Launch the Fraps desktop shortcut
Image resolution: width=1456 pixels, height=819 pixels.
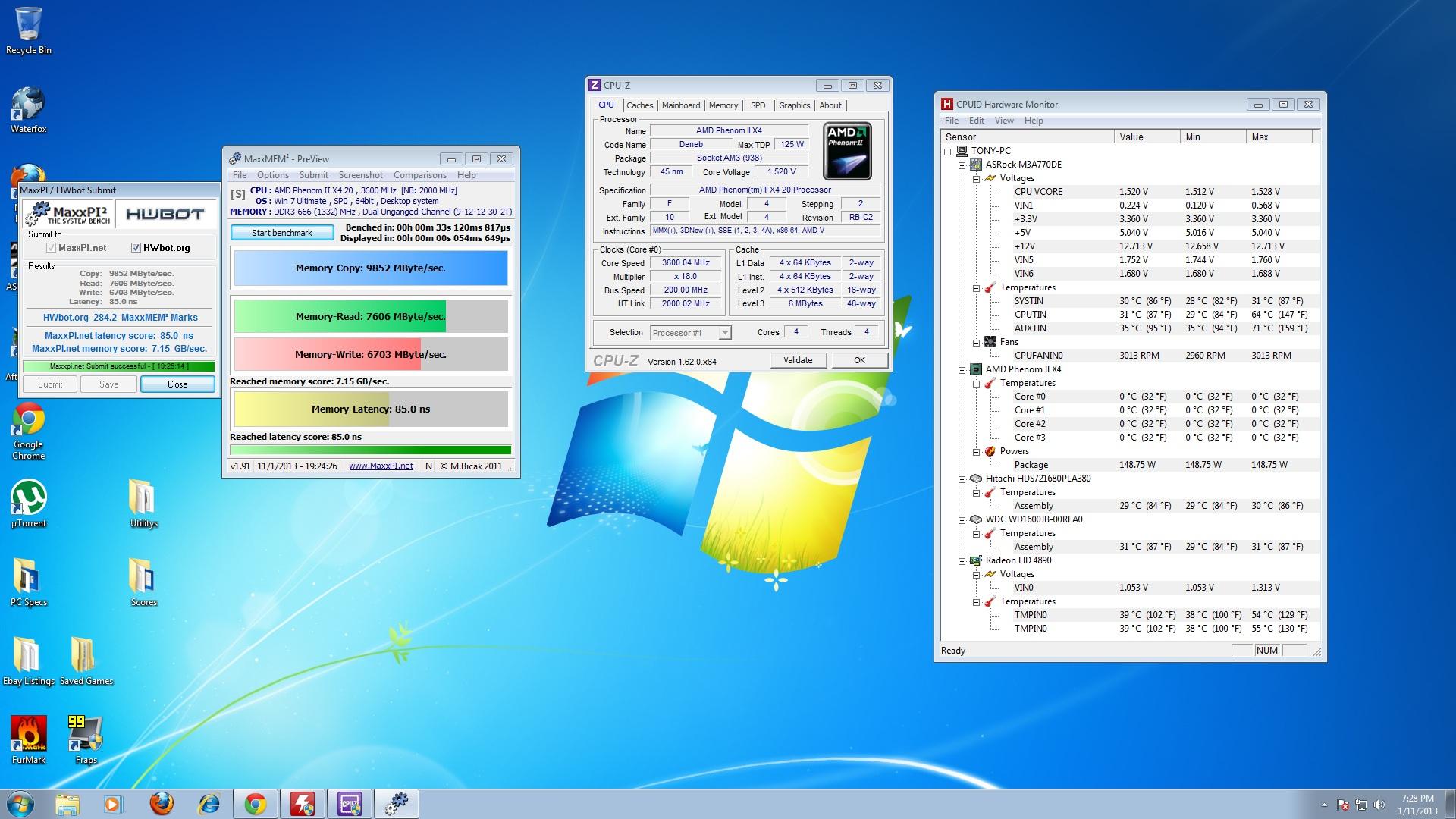86,739
